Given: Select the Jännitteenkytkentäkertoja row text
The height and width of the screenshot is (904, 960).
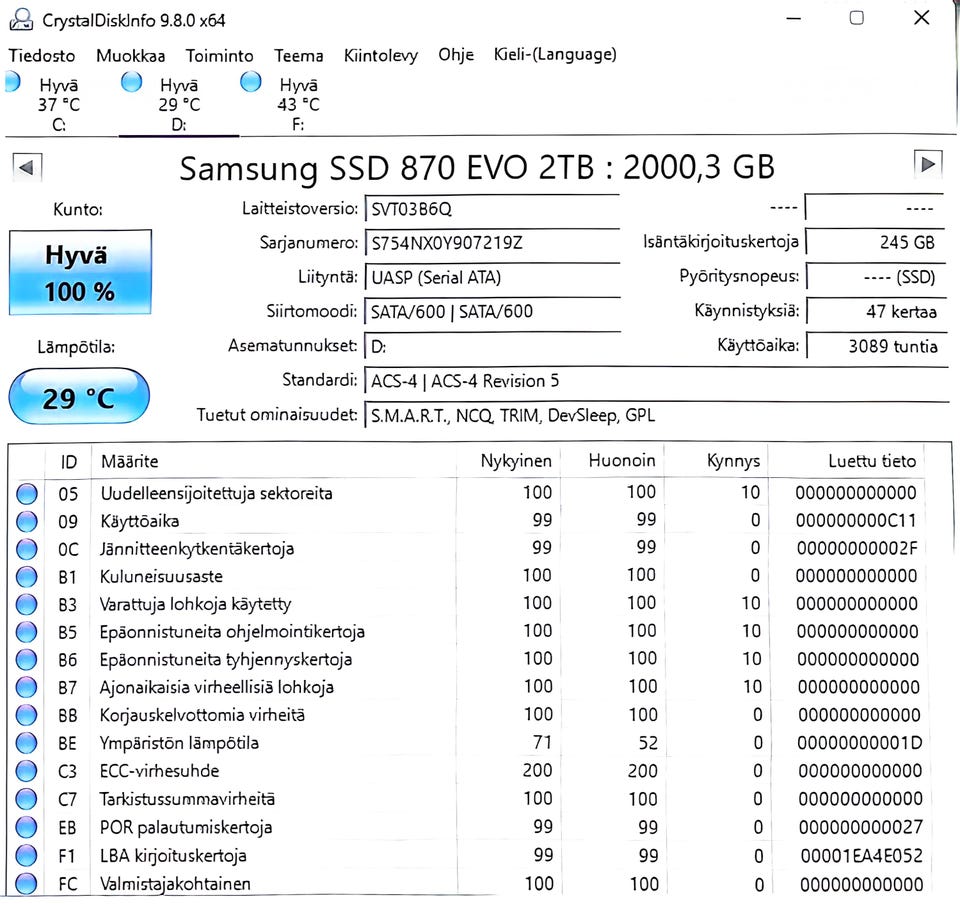Looking at the screenshot, I should 197,549.
